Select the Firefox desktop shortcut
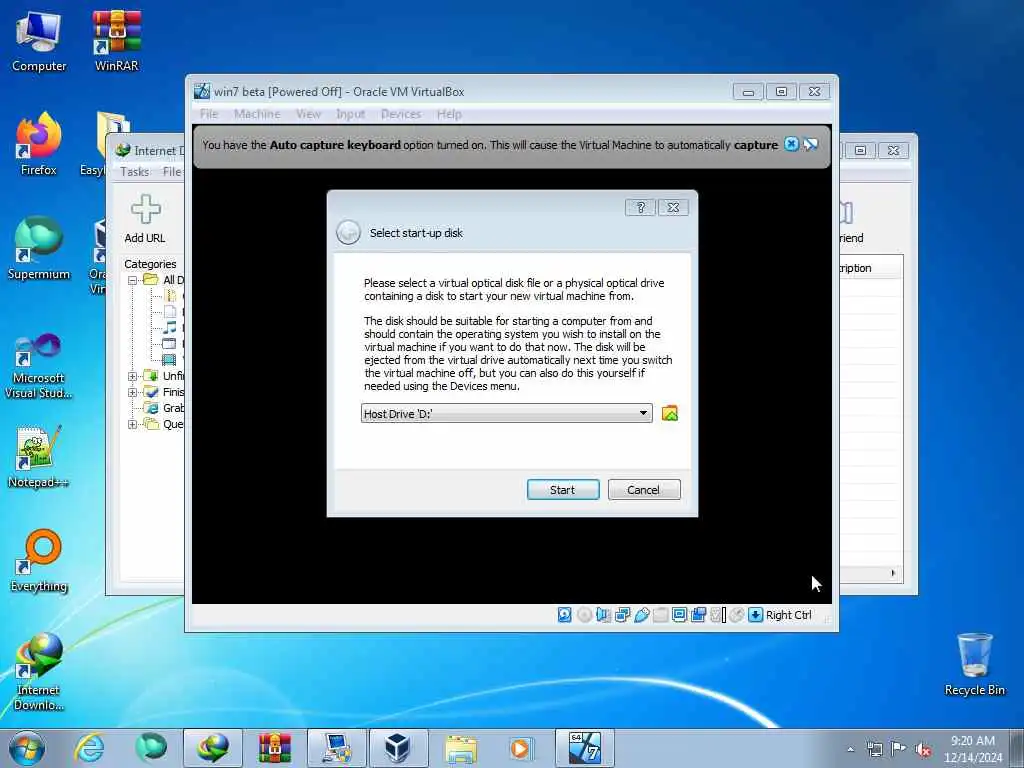 point(39,144)
